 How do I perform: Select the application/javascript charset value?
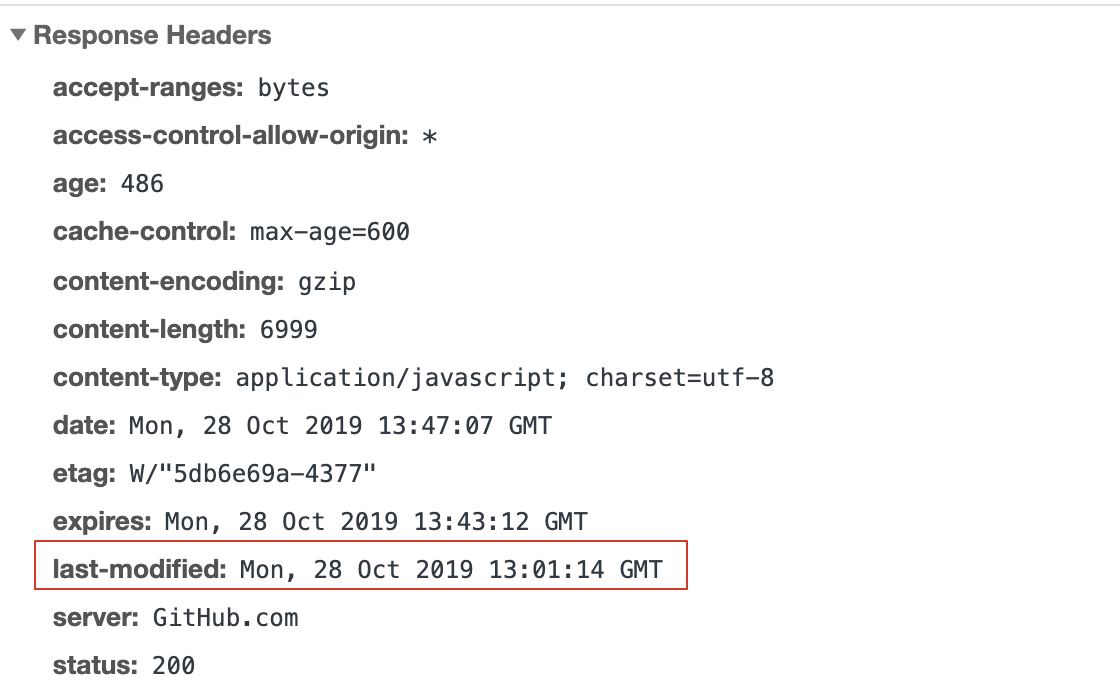click(x=505, y=378)
